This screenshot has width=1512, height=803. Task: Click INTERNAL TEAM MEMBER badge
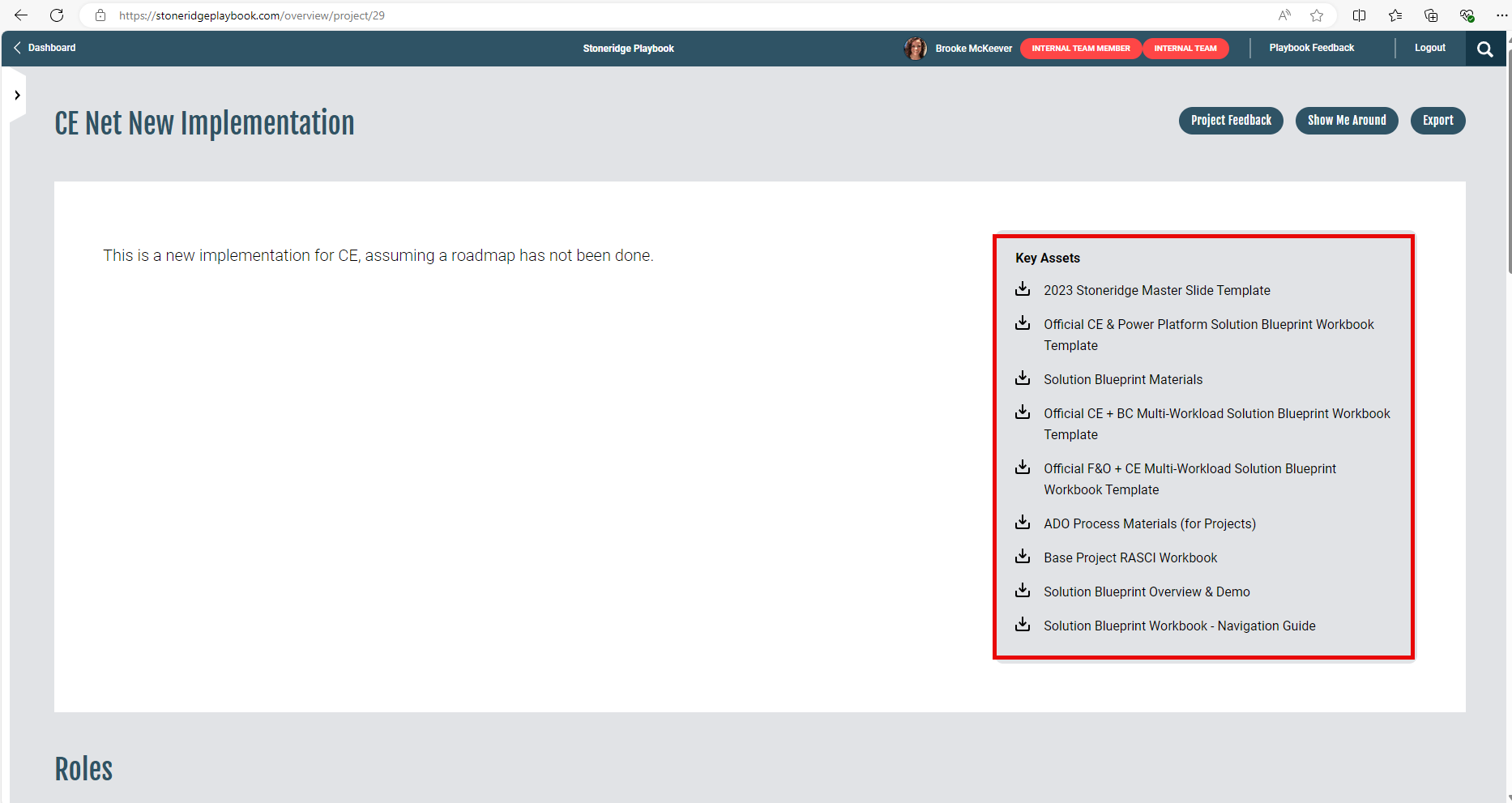[x=1081, y=49]
